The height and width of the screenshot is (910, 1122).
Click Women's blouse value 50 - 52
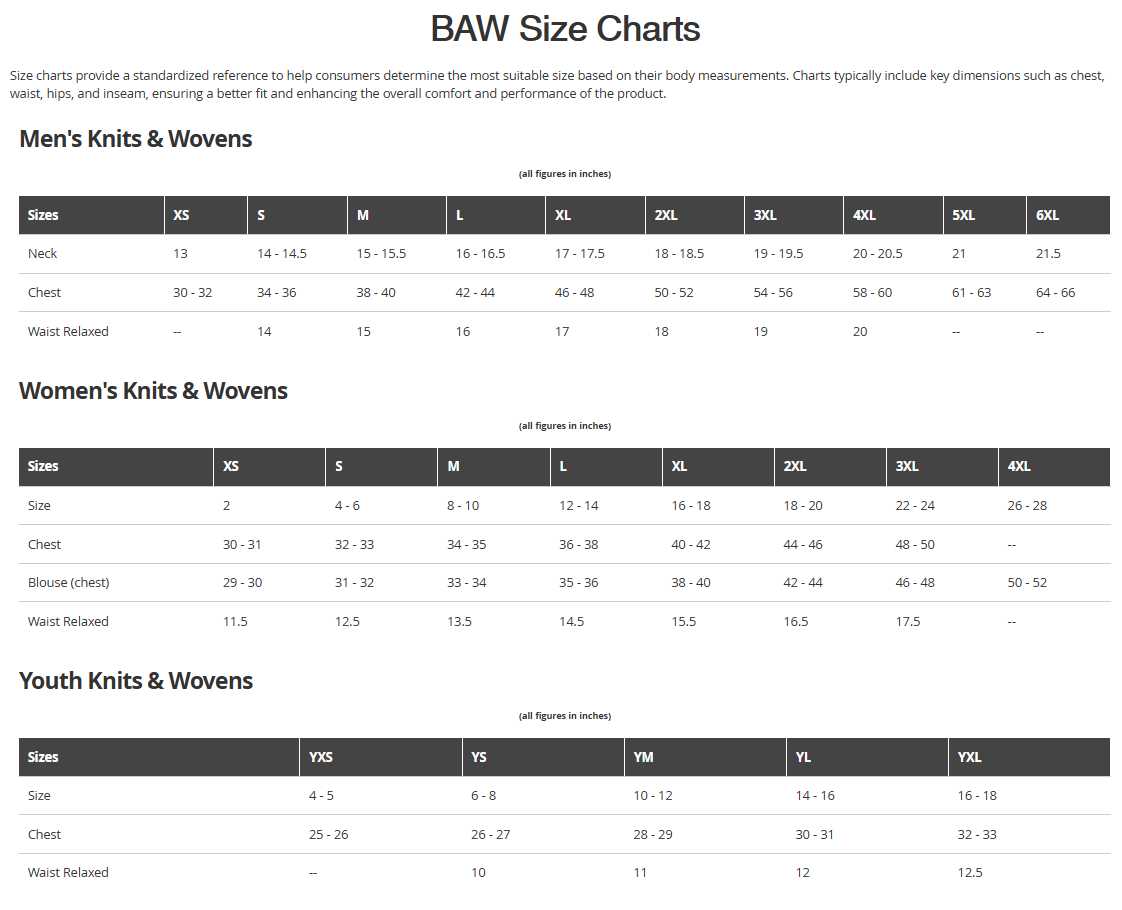(1027, 583)
